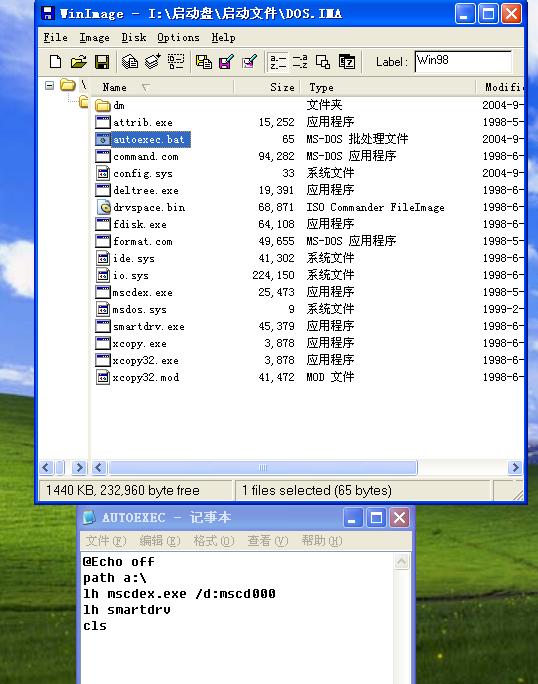Select attrib.exe file icon
Screen dimensions: 538x684
103,122
